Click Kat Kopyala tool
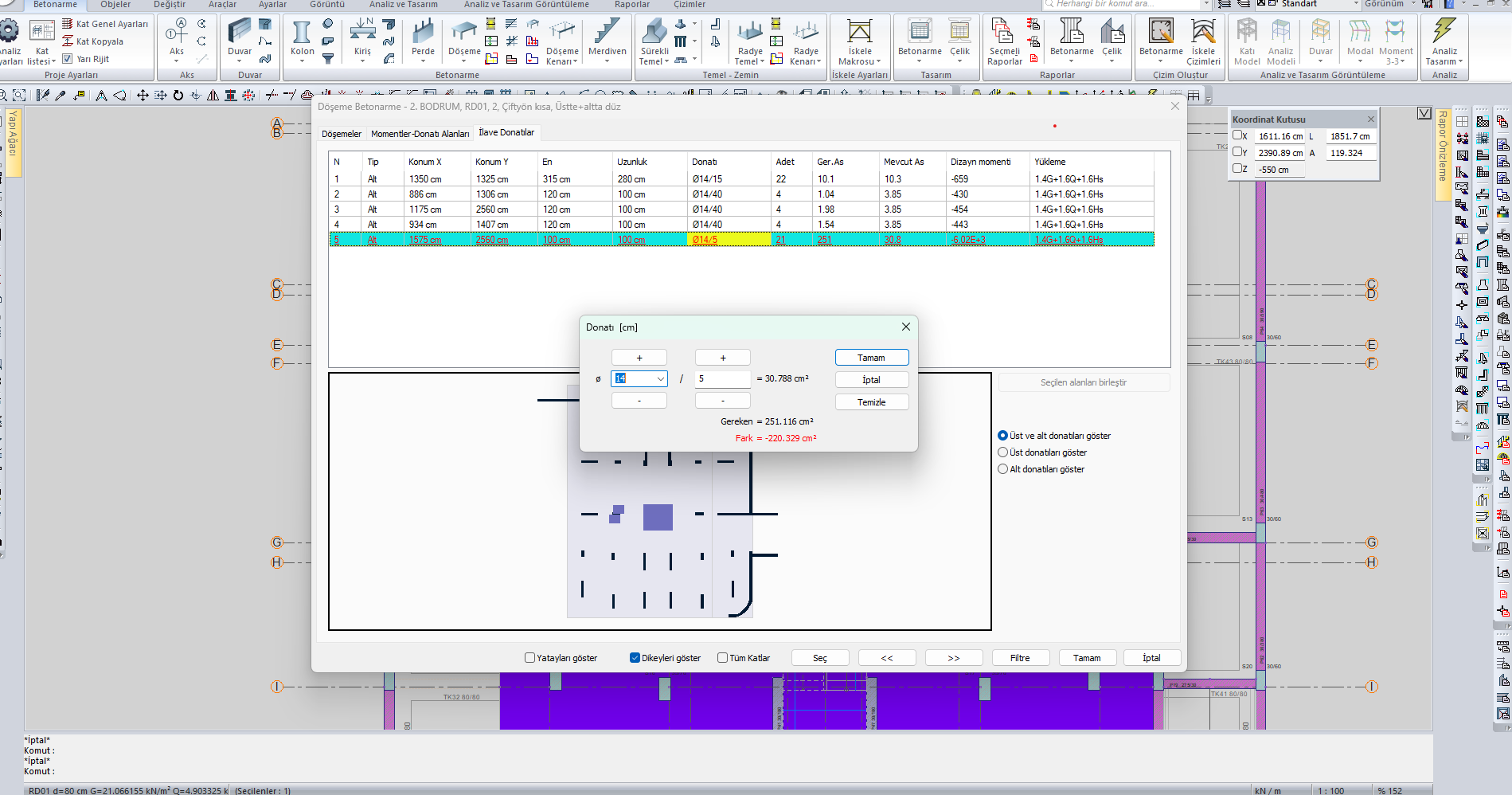Viewport: 1512px width, 795px height. click(93, 41)
